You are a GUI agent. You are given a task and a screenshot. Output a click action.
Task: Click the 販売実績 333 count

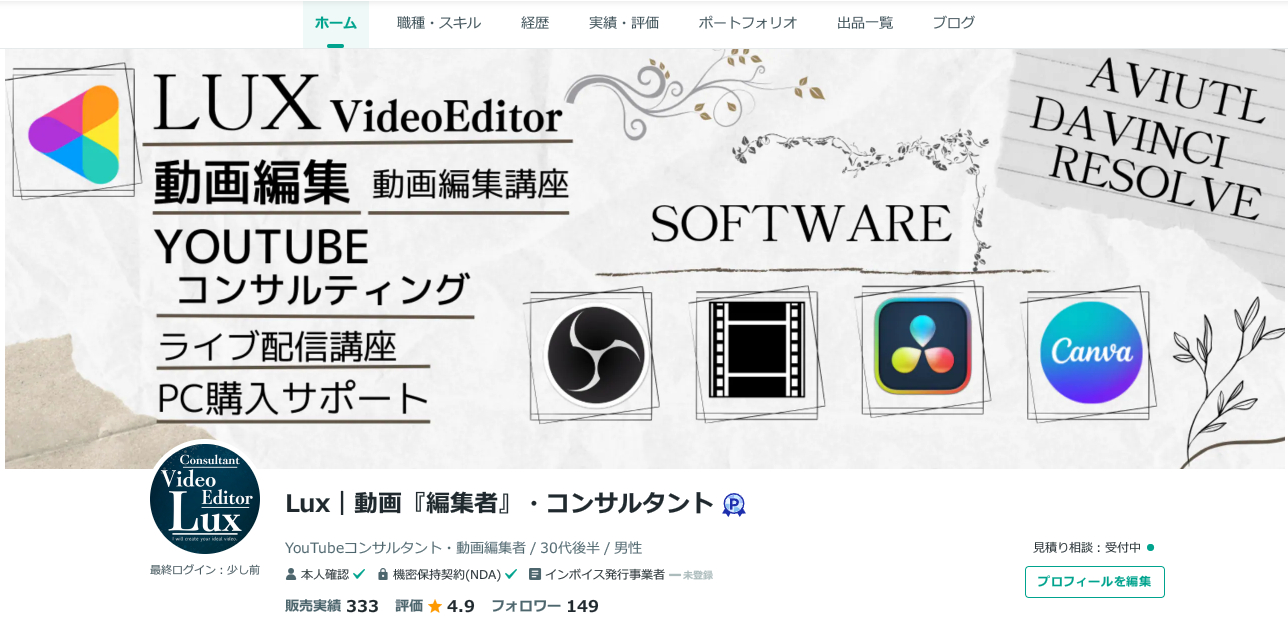[x=332, y=606]
